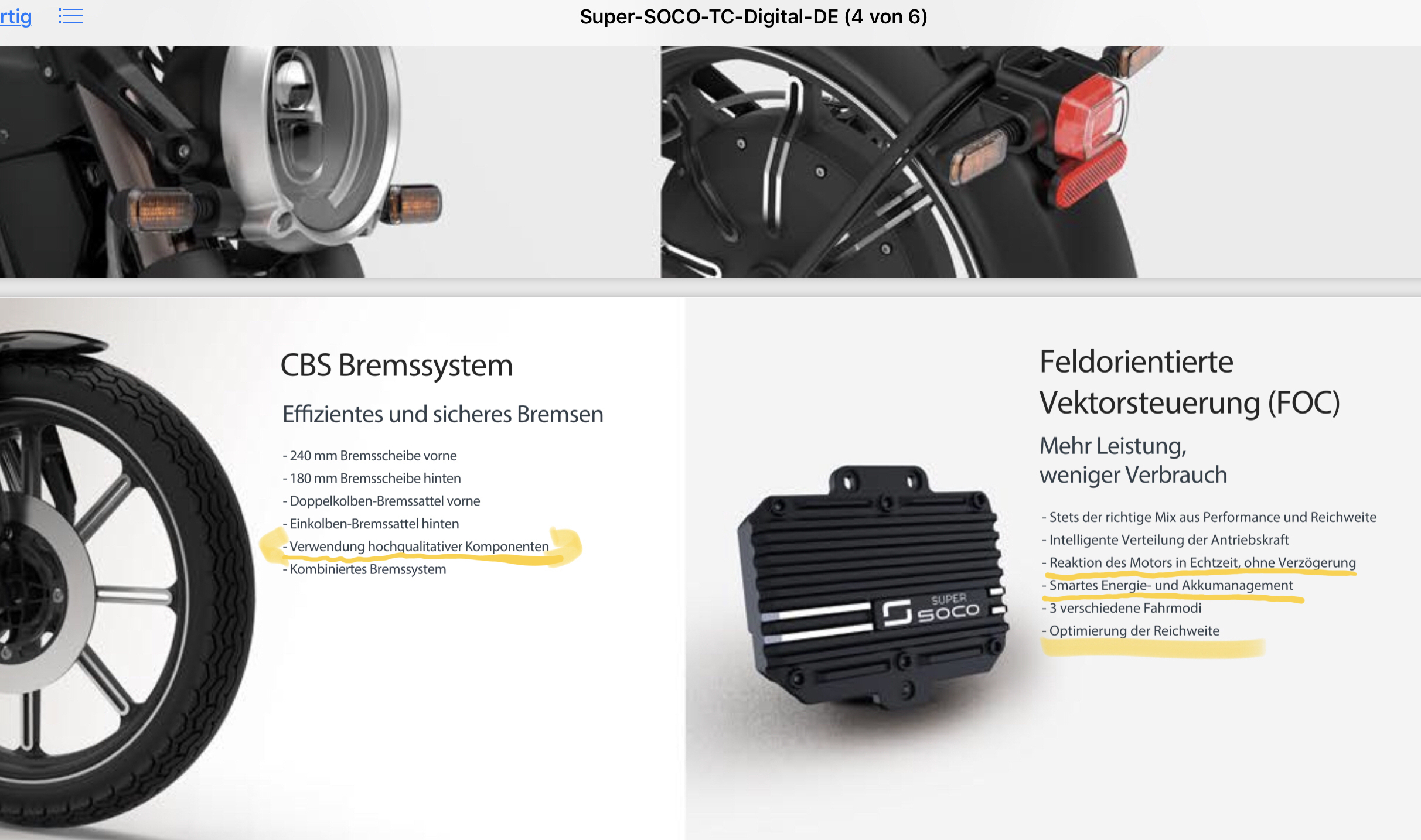Open the table of contents list icon
This screenshot has height=840, width=1421.
click(70, 16)
